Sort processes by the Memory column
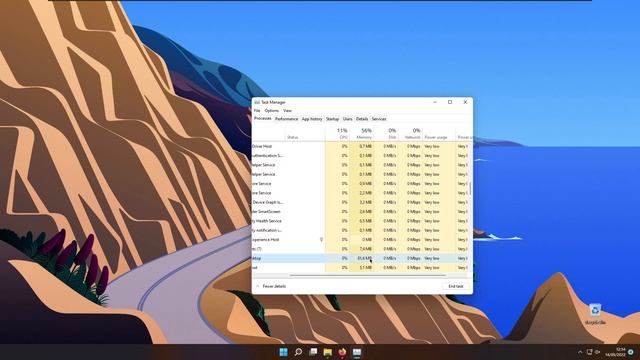640x360 pixels. pyautogui.click(x=362, y=133)
